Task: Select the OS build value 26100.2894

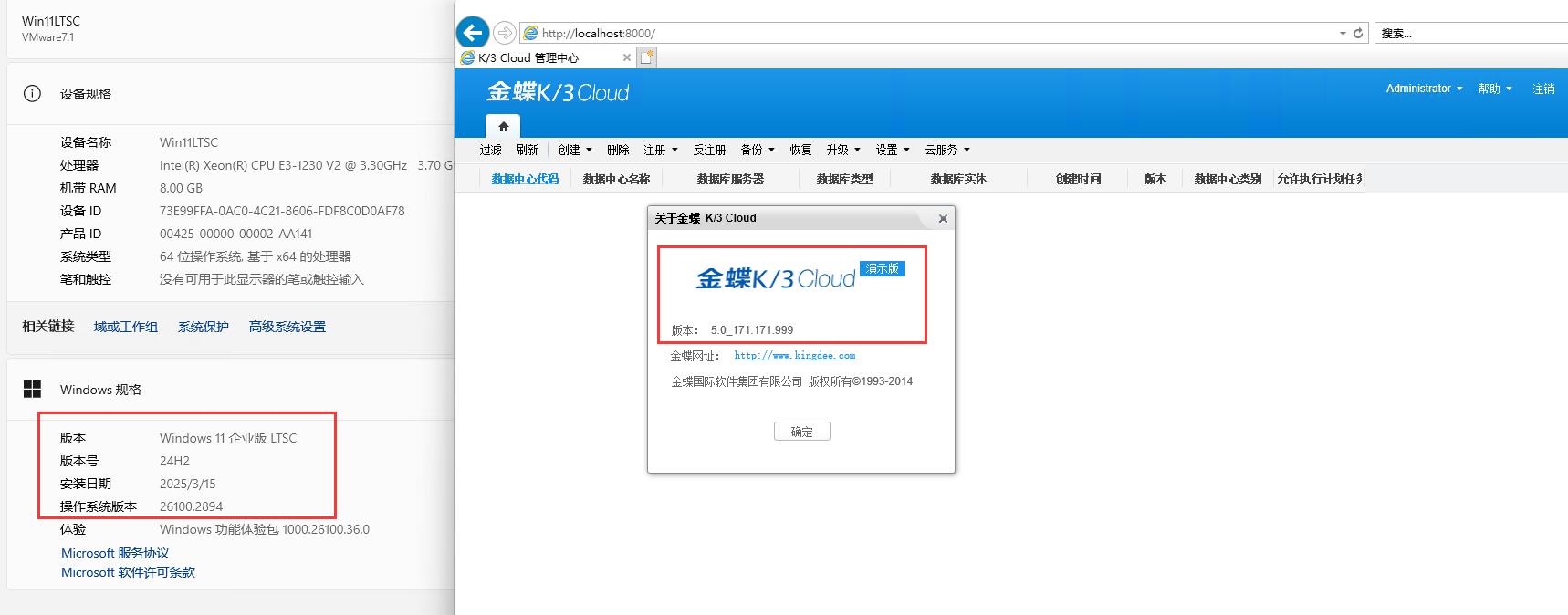Action: pos(191,506)
